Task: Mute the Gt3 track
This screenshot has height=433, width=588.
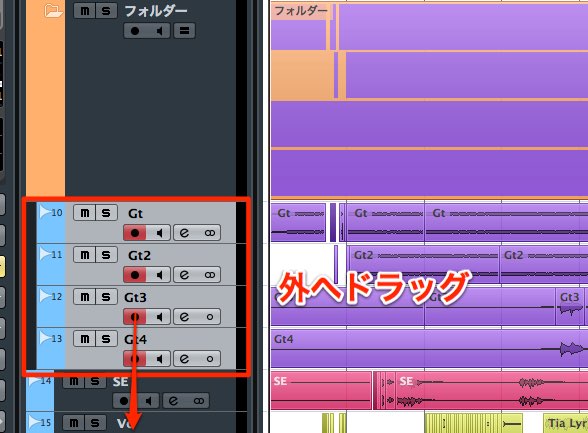Action: click(85, 297)
